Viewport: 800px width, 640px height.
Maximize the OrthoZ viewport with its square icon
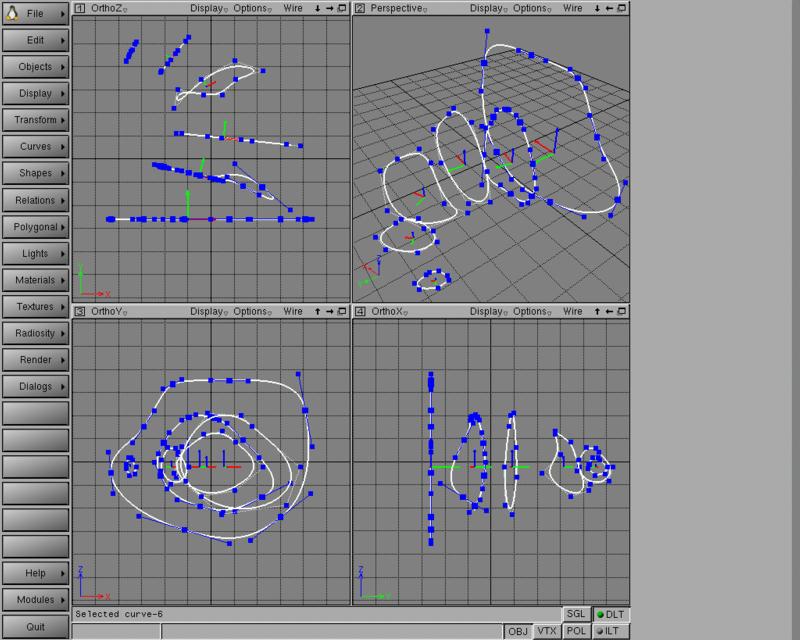point(342,8)
